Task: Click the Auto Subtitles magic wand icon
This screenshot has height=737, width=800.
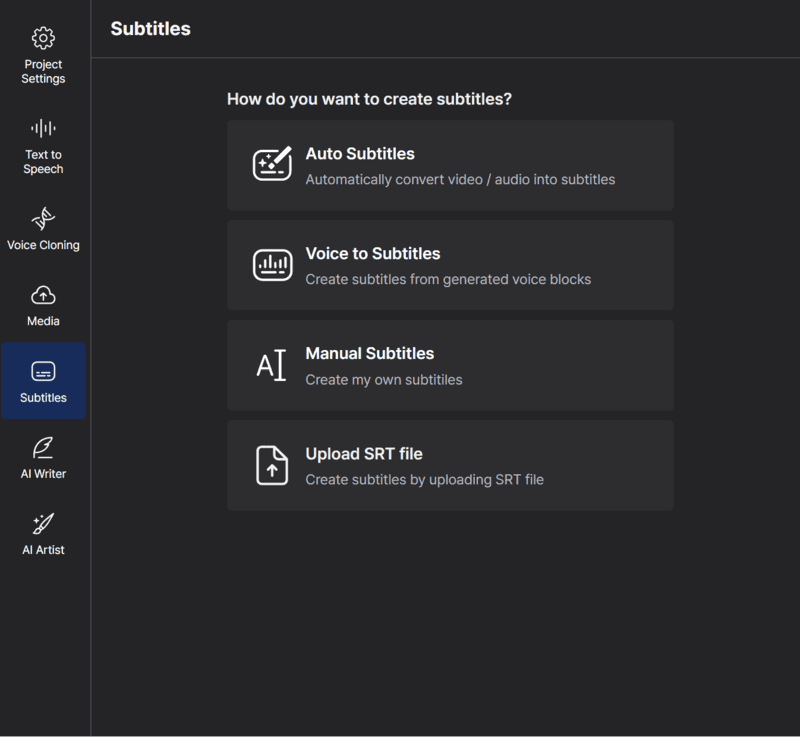Action: pyautogui.click(x=272, y=165)
